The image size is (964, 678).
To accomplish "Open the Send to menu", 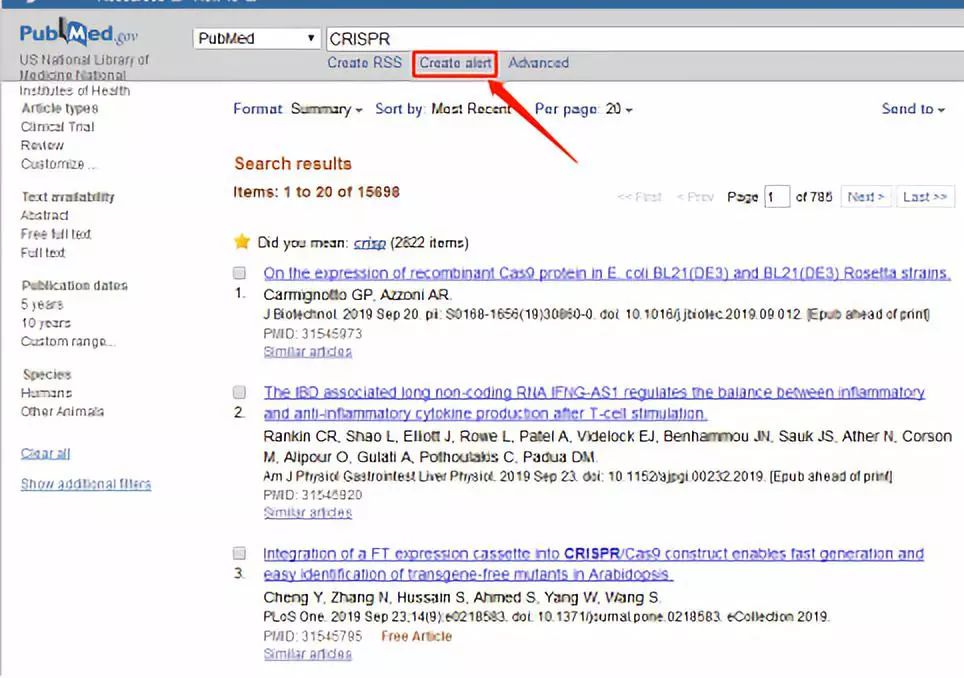I will pos(912,109).
